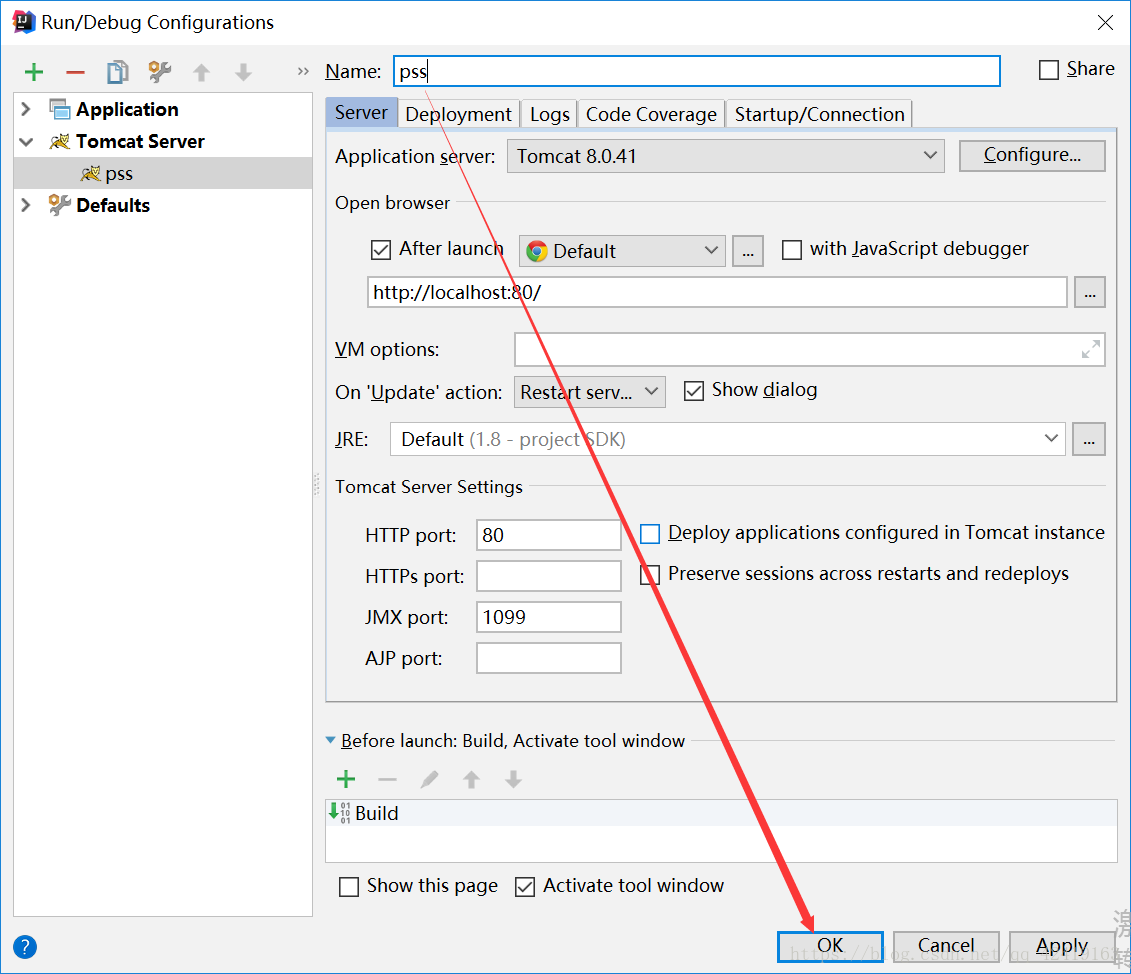This screenshot has height=974, width=1131.
Task: Switch to Logs tab
Action: (550, 114)
